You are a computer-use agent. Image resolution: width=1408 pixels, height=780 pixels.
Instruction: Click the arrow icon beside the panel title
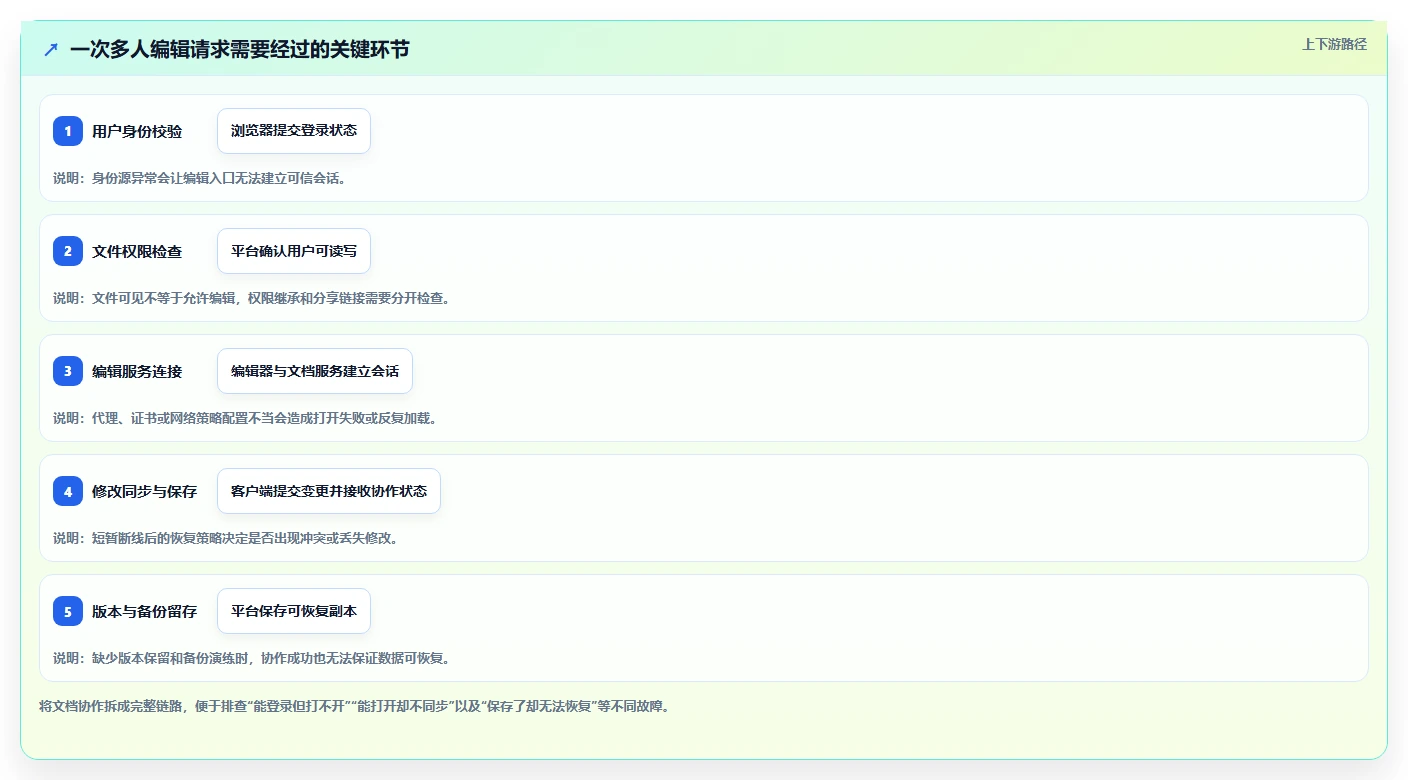tap(51, 49)
